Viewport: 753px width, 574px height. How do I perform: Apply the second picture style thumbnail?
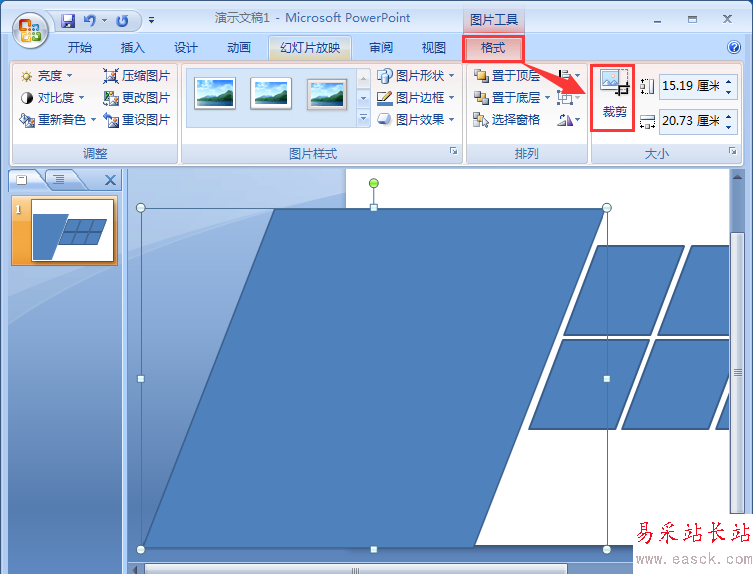(271, 93)
